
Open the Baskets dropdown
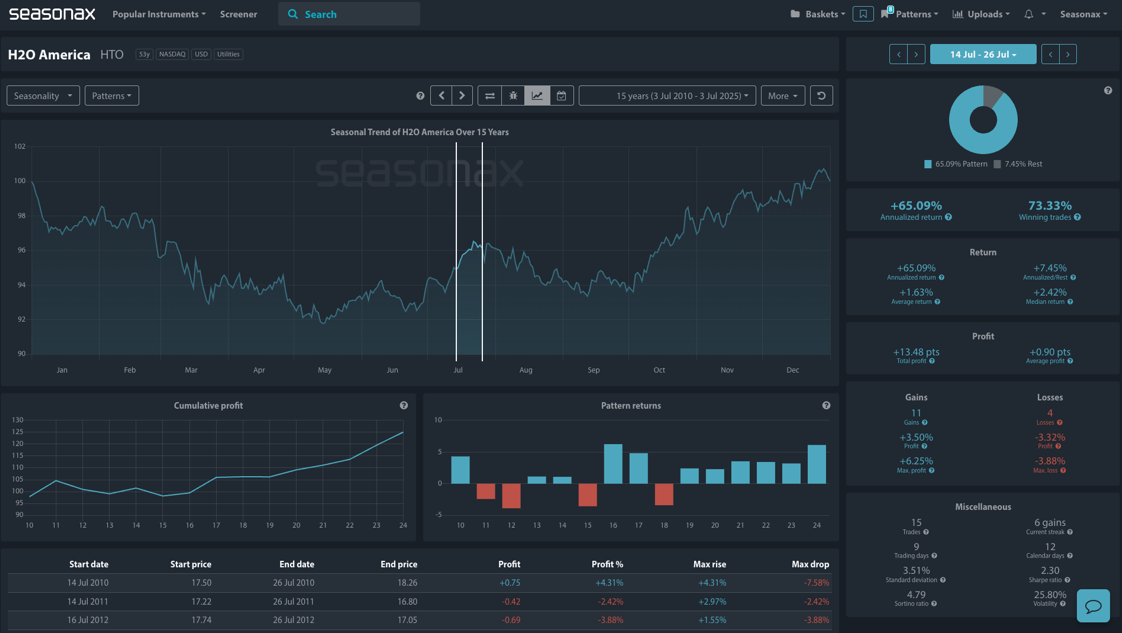pos(818,14)
